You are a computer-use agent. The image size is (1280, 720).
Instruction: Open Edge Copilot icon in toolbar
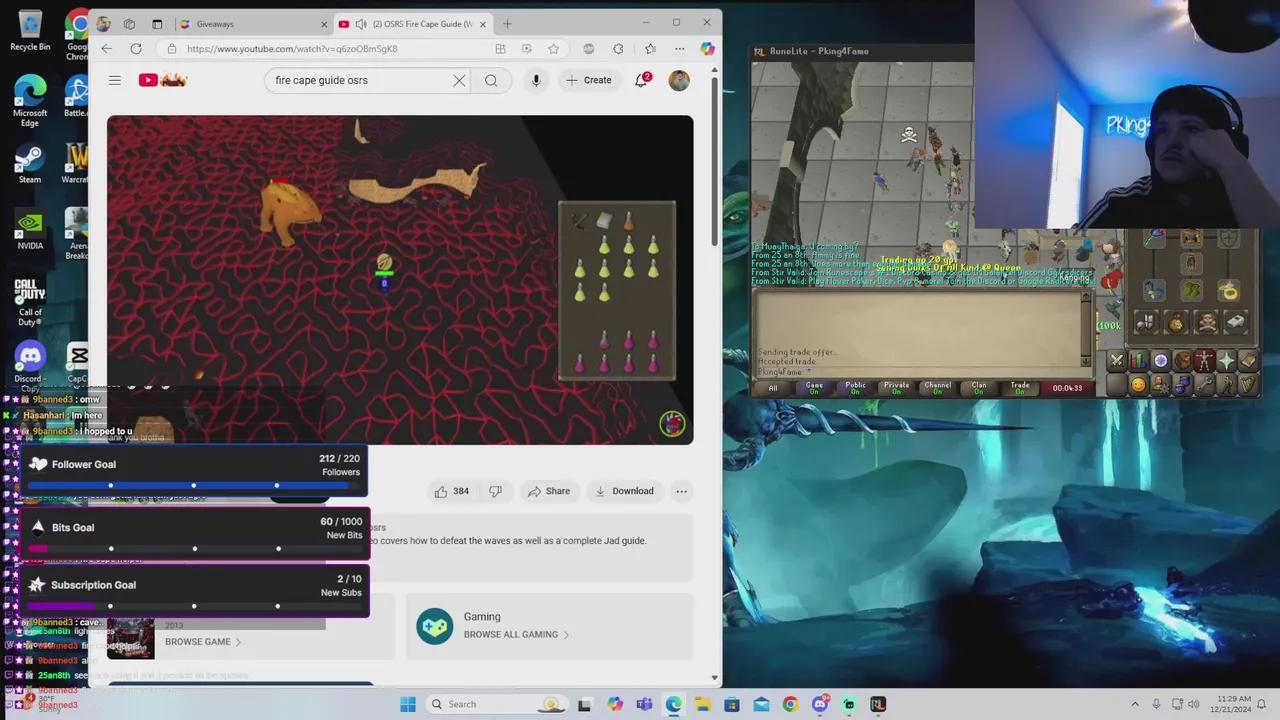click(x=707, y=48)
